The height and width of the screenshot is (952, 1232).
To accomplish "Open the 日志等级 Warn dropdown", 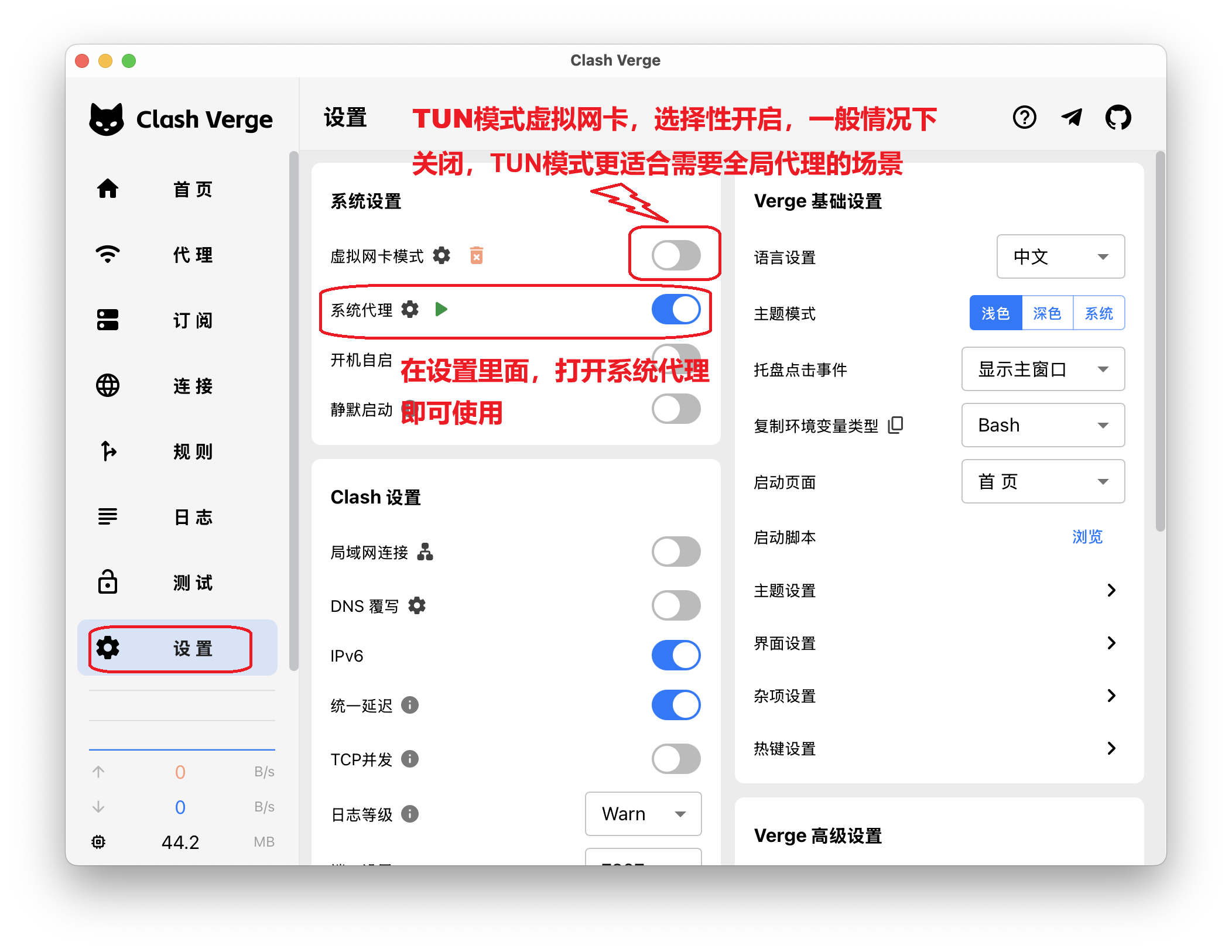I will pyautogui.click(x=643, y=814).
